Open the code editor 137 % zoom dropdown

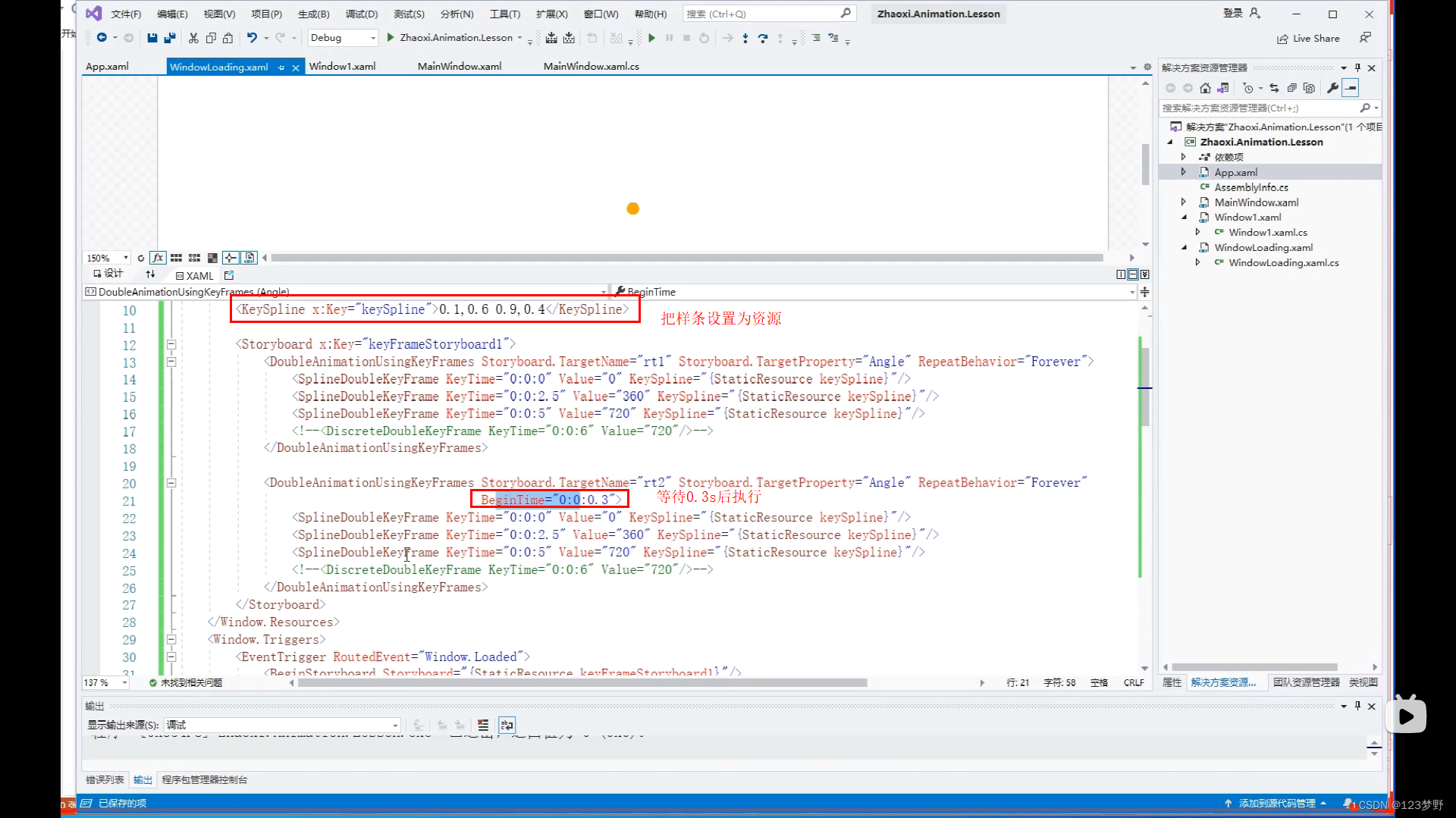[105, 683]
